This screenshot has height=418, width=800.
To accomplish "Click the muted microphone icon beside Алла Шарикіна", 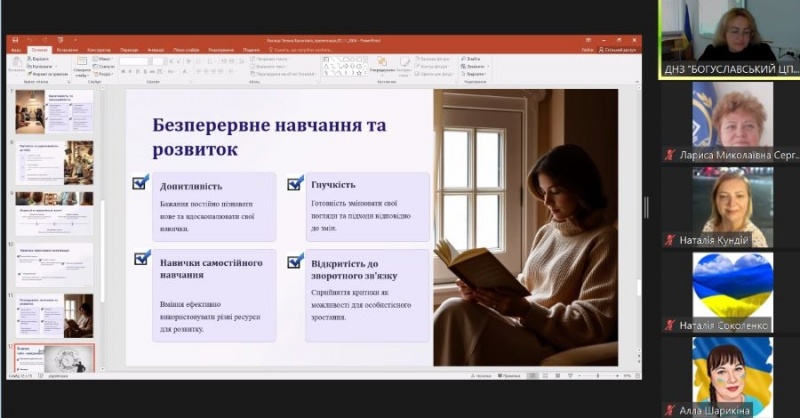I will 671,410.
